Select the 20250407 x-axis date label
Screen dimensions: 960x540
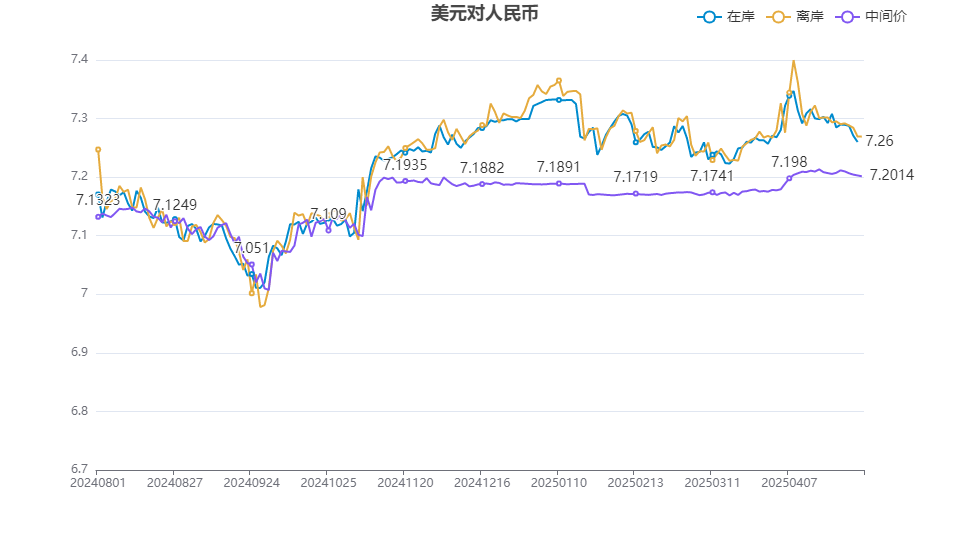[788, 482]
